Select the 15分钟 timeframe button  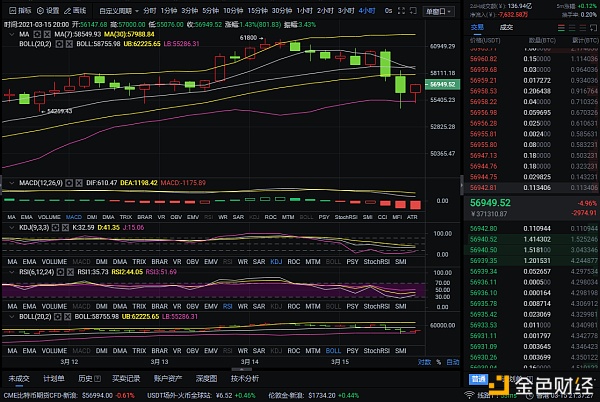[258, 11]
